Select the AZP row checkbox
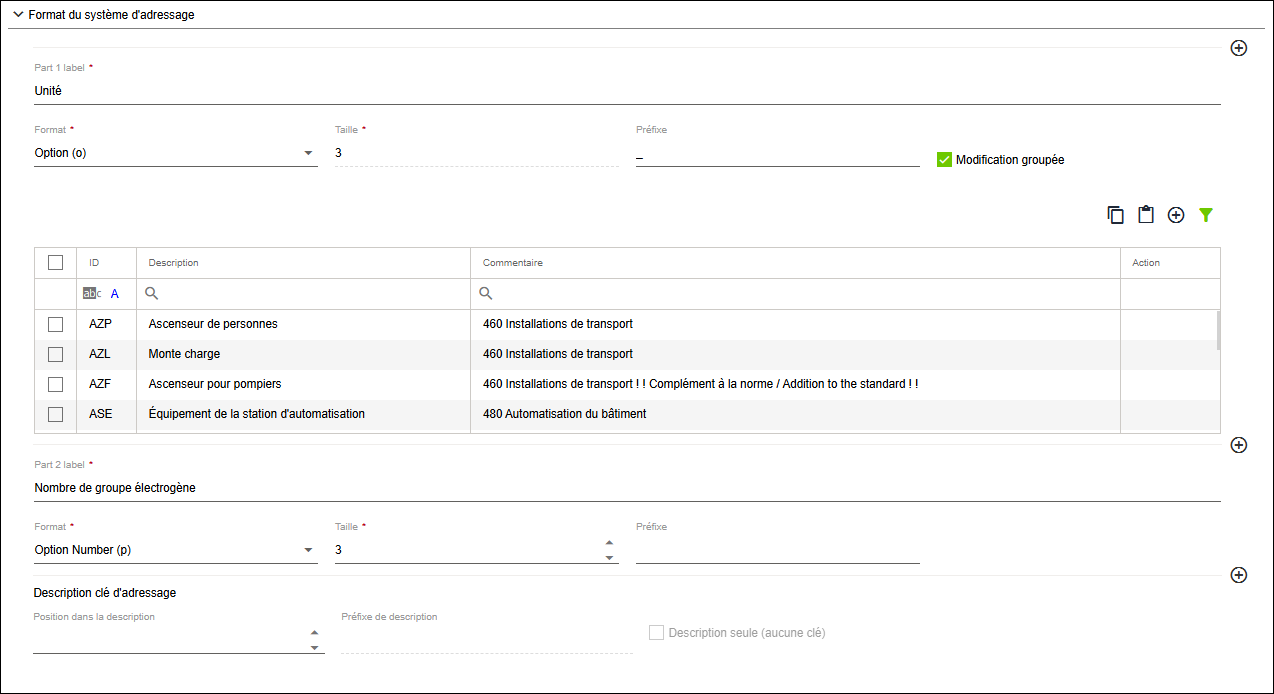Screen dimensions: 1274x694 pos(56,324)
